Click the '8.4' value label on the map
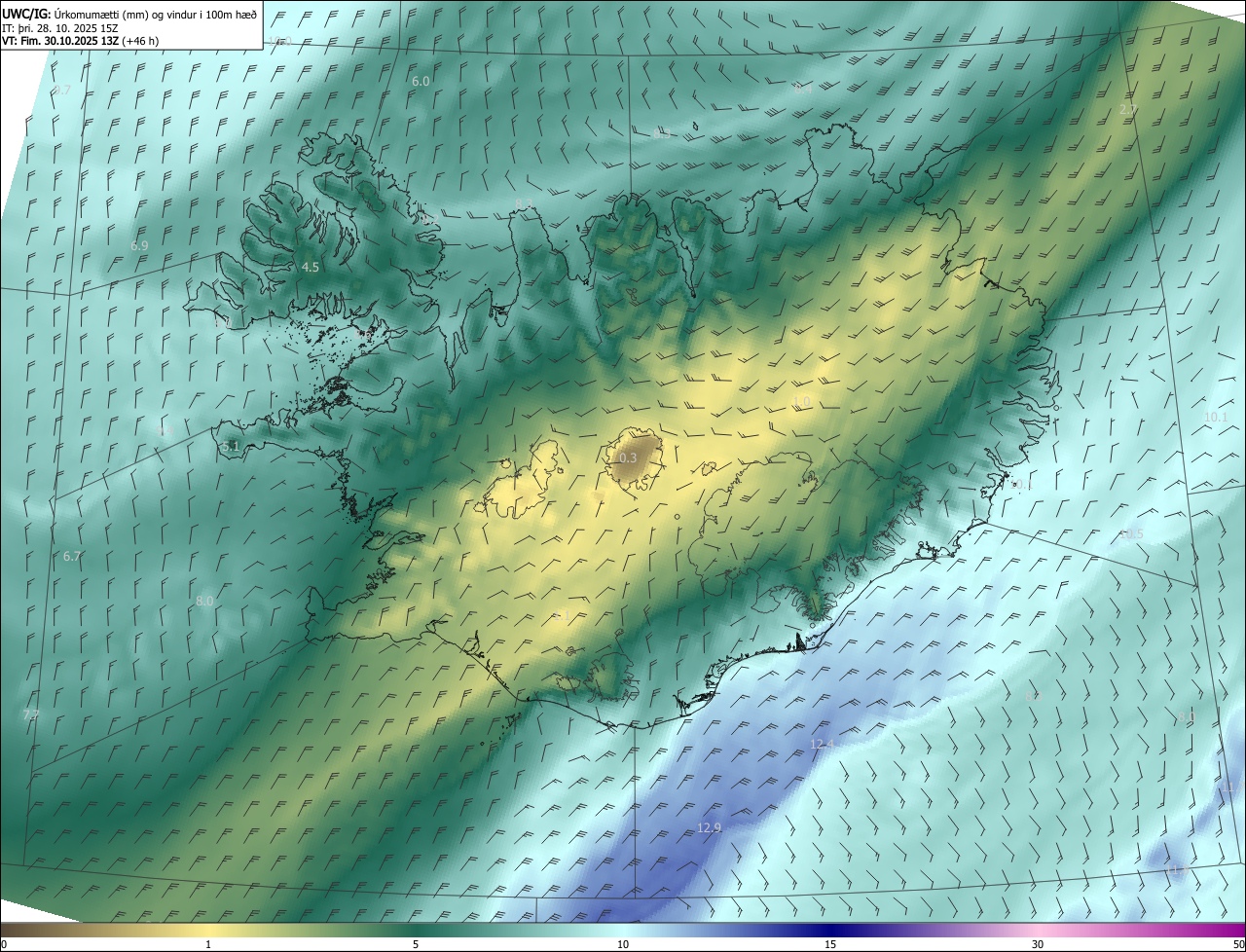The width and height of the screenshot is (1246, 952). point(803,89)
